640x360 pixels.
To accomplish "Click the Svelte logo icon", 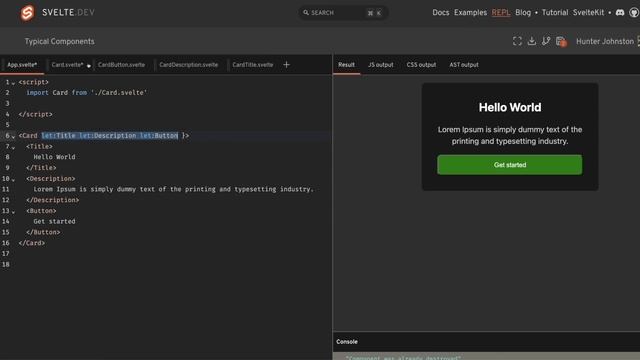I will (27, 13).
